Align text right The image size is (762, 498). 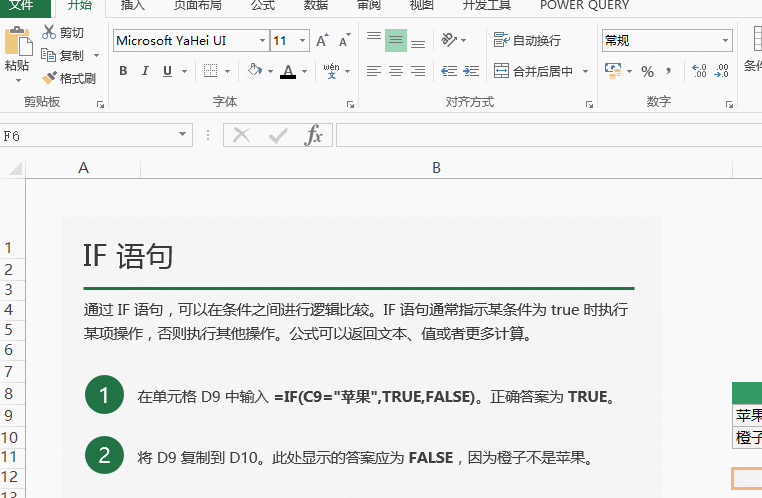click(x=418, y=71)
